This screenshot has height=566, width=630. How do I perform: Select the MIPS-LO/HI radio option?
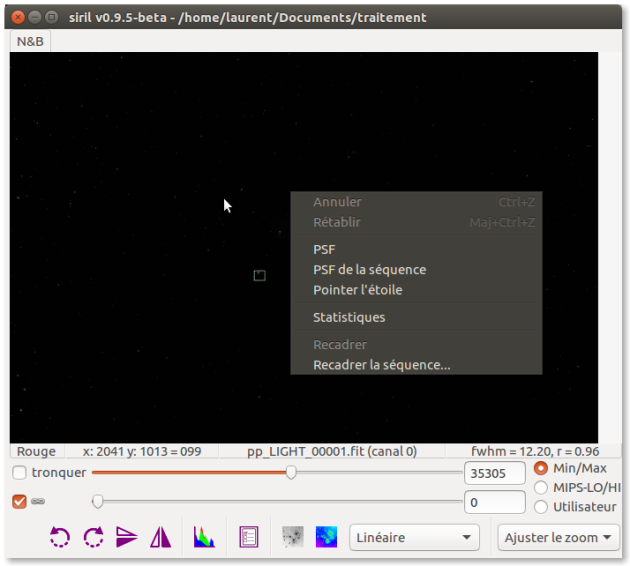(541, 487)
